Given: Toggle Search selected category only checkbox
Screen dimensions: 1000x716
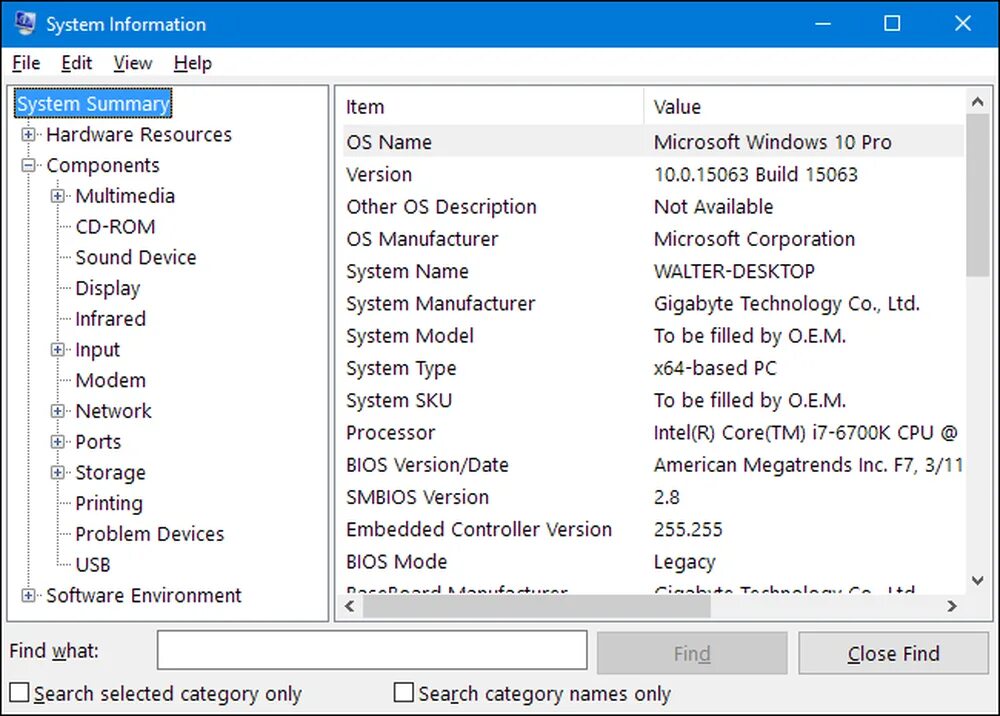Looking at the screenshot, I should pos(19,692).
